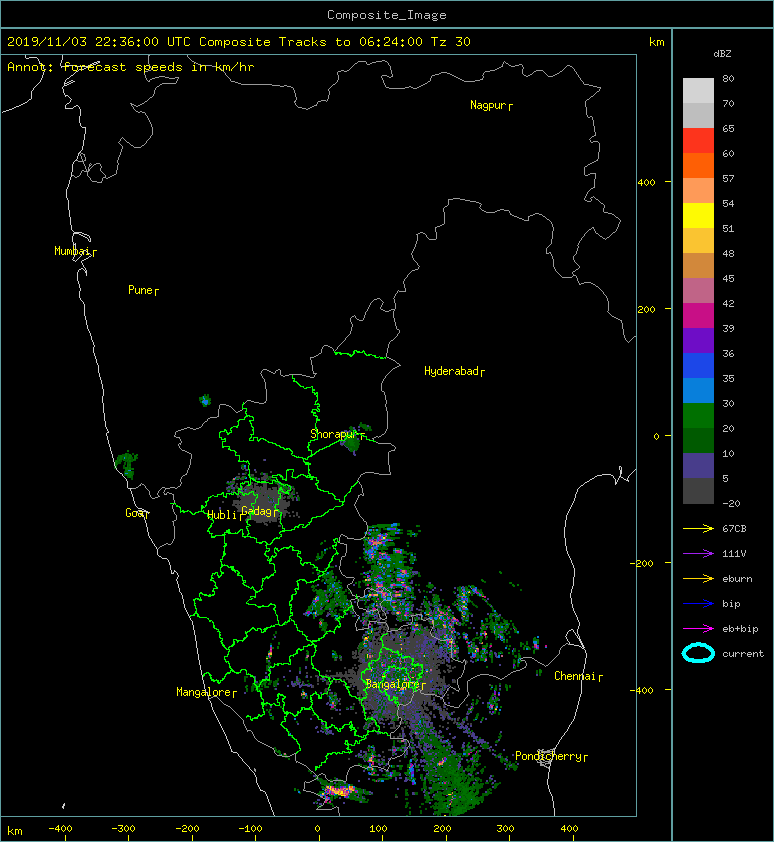This screenshot has height=842, width=774.
Task: Click the bip blue arrow legend icon
Action: click(x=698, y=604)
